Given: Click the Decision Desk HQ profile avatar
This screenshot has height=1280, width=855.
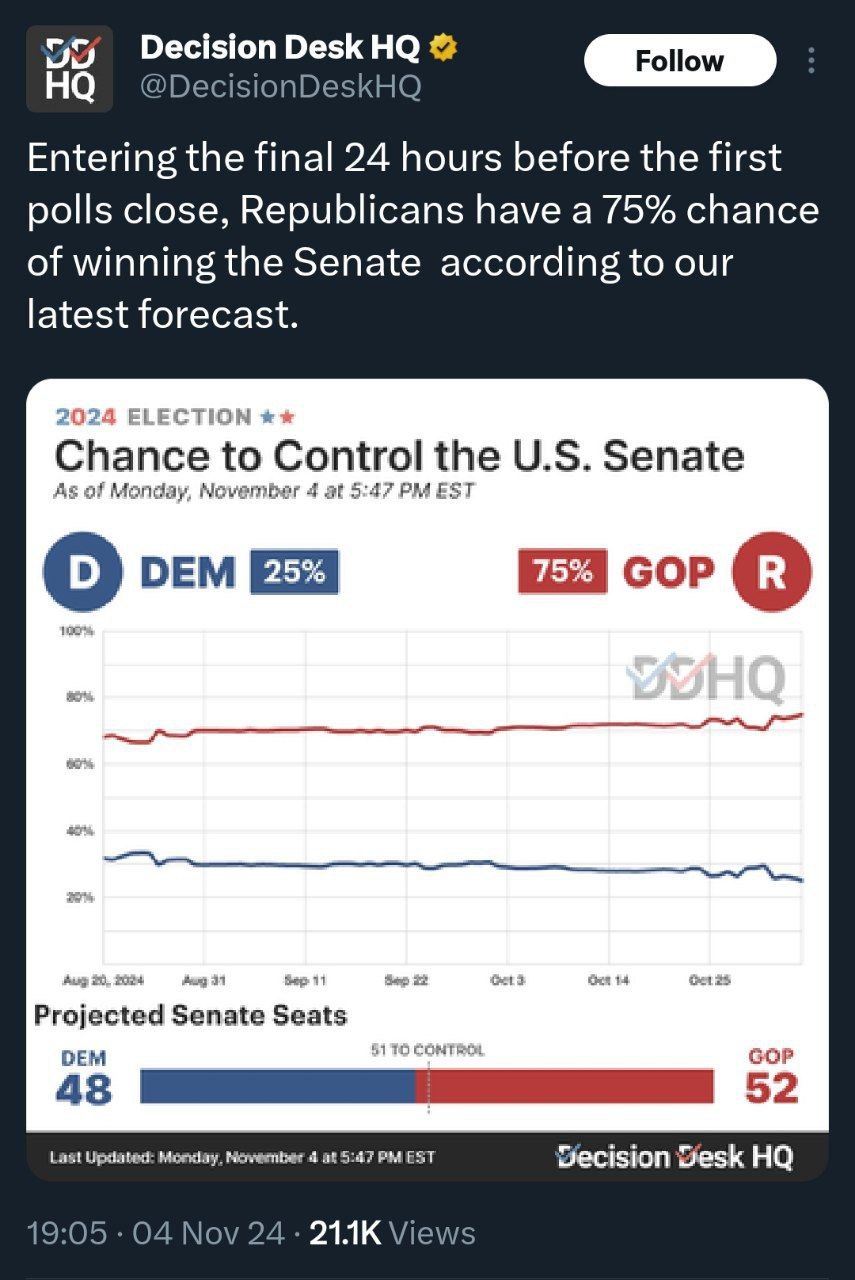Looking at the screenshot, I should click(69, 69).
